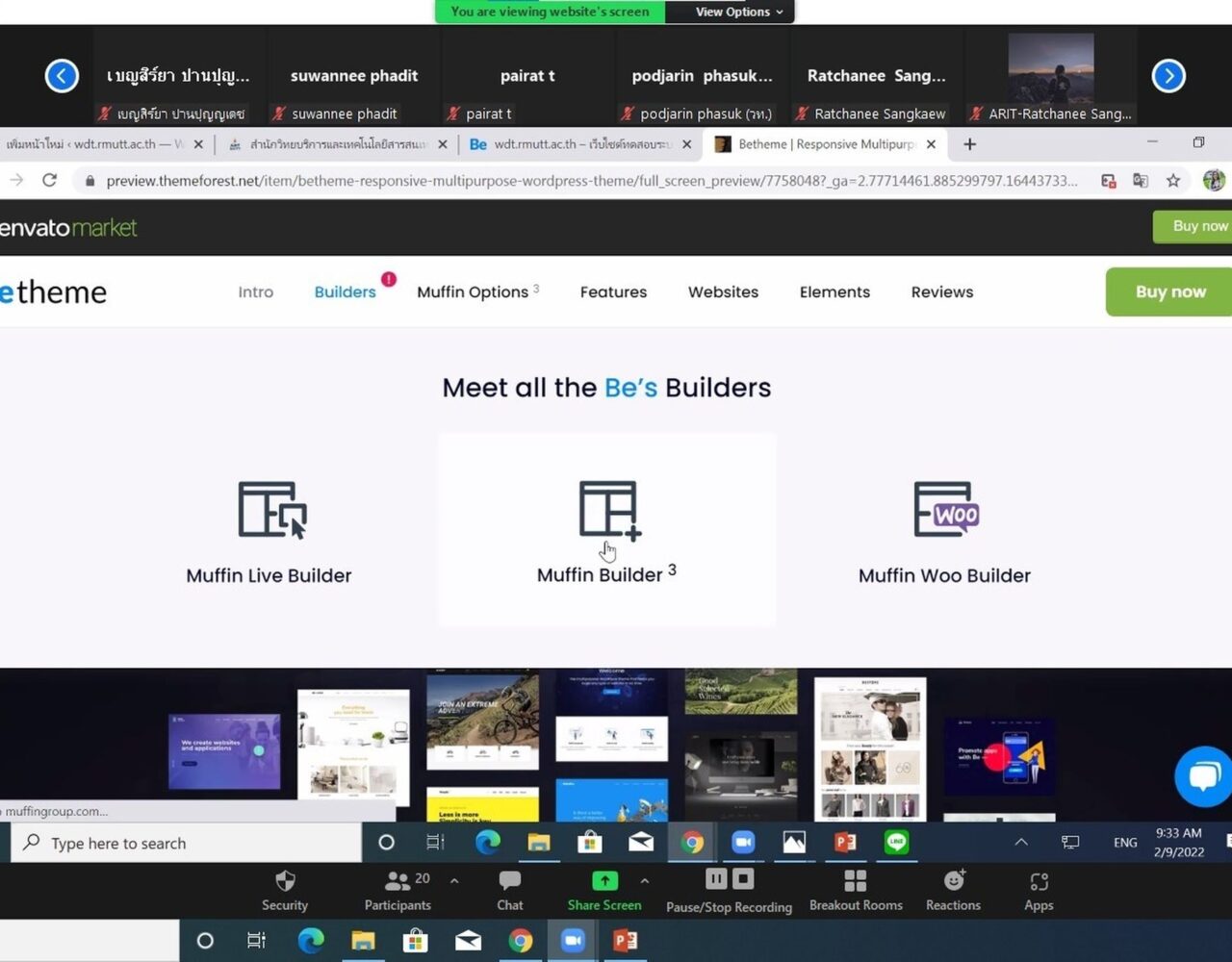Image resolution: width=1232 pixels, height=962 pixels.
Task: Click the purple 'We create websites' thumbnail
Action: coord(224,751)
